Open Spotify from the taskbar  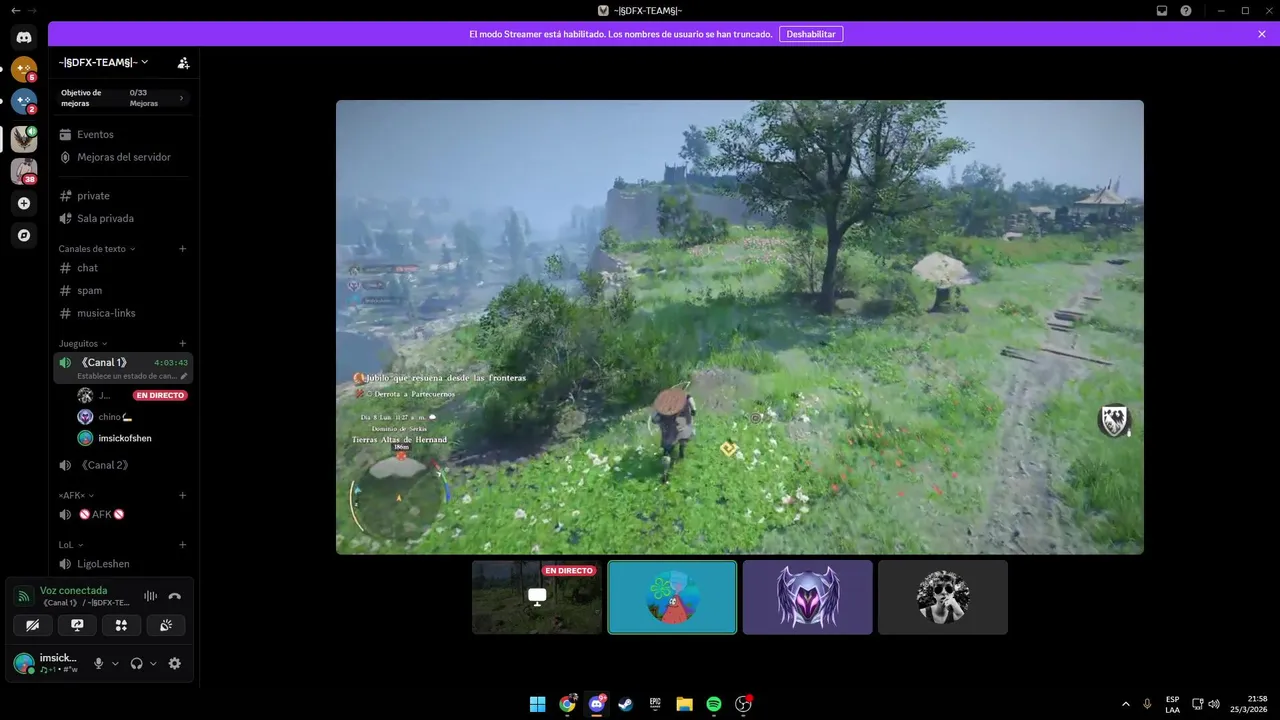click(714, 704)
